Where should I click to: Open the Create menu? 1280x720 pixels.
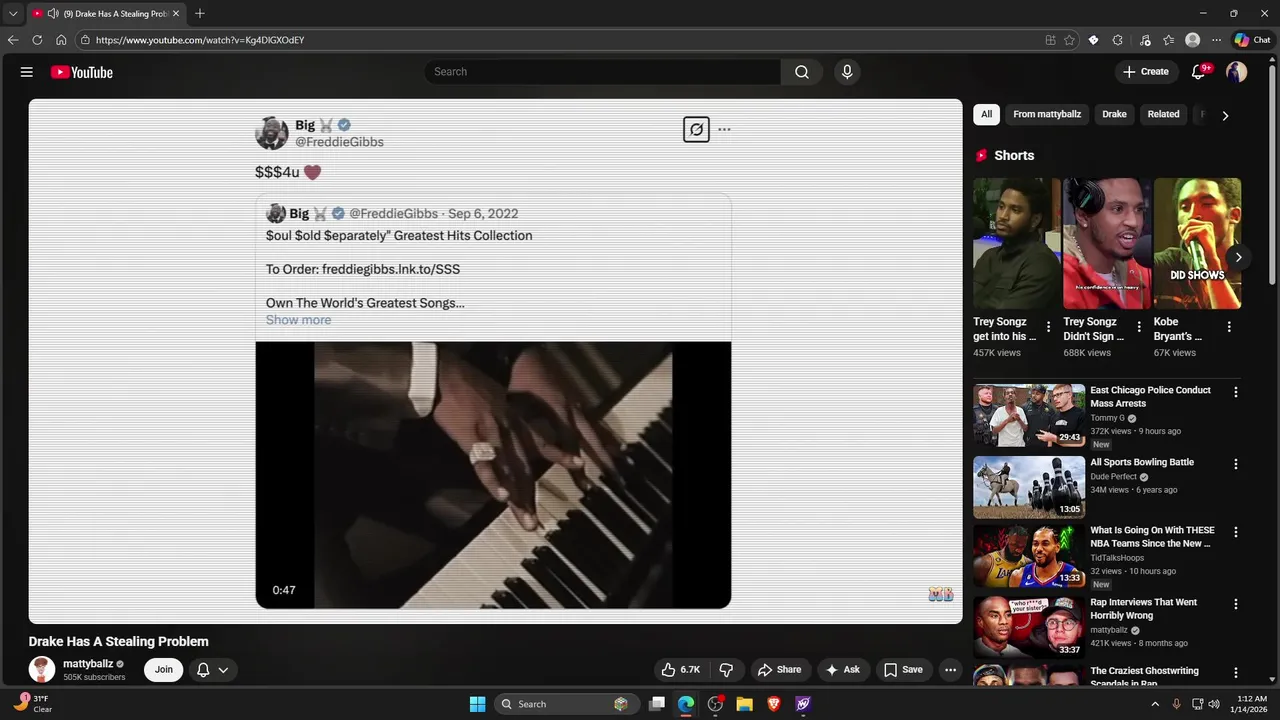click(1145, 72)
